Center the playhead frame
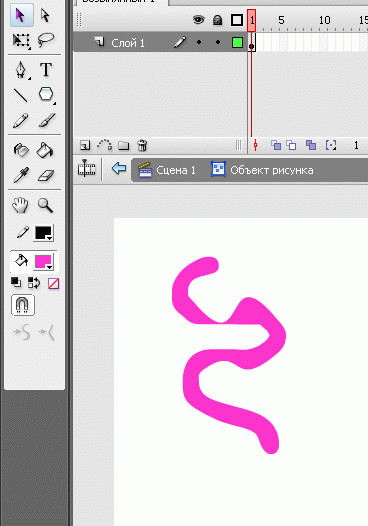The width and height of the screenshot is (368, 526). 255,145
